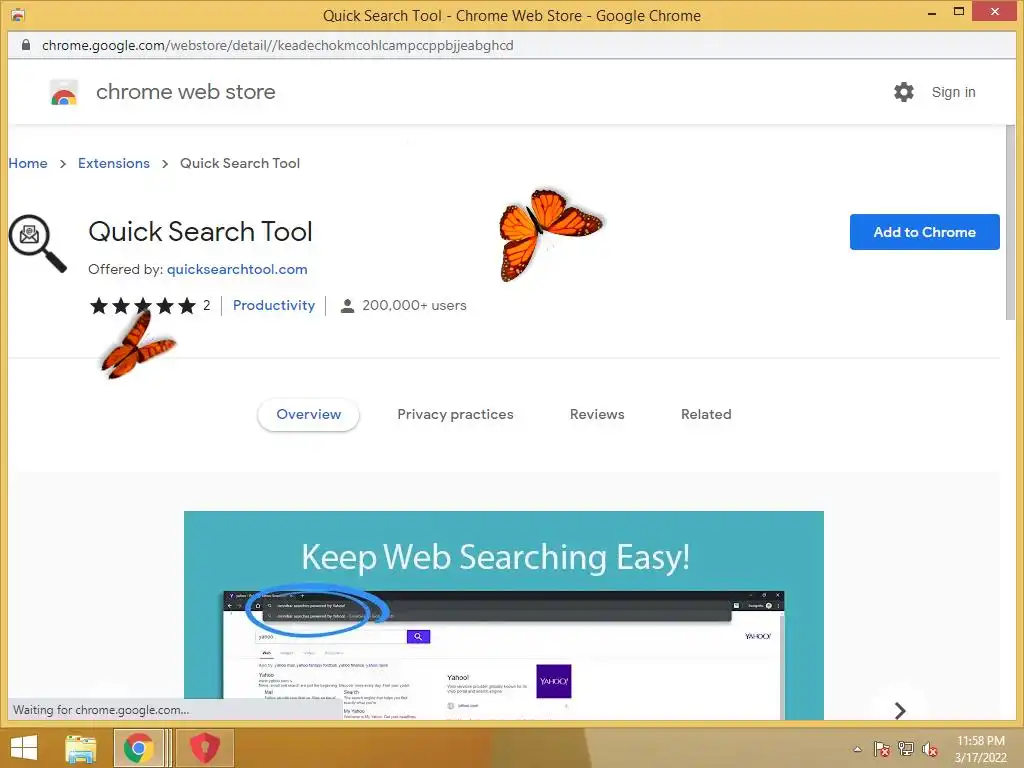
Task: Go to the Related tab
Action: [x=706, y=415]
